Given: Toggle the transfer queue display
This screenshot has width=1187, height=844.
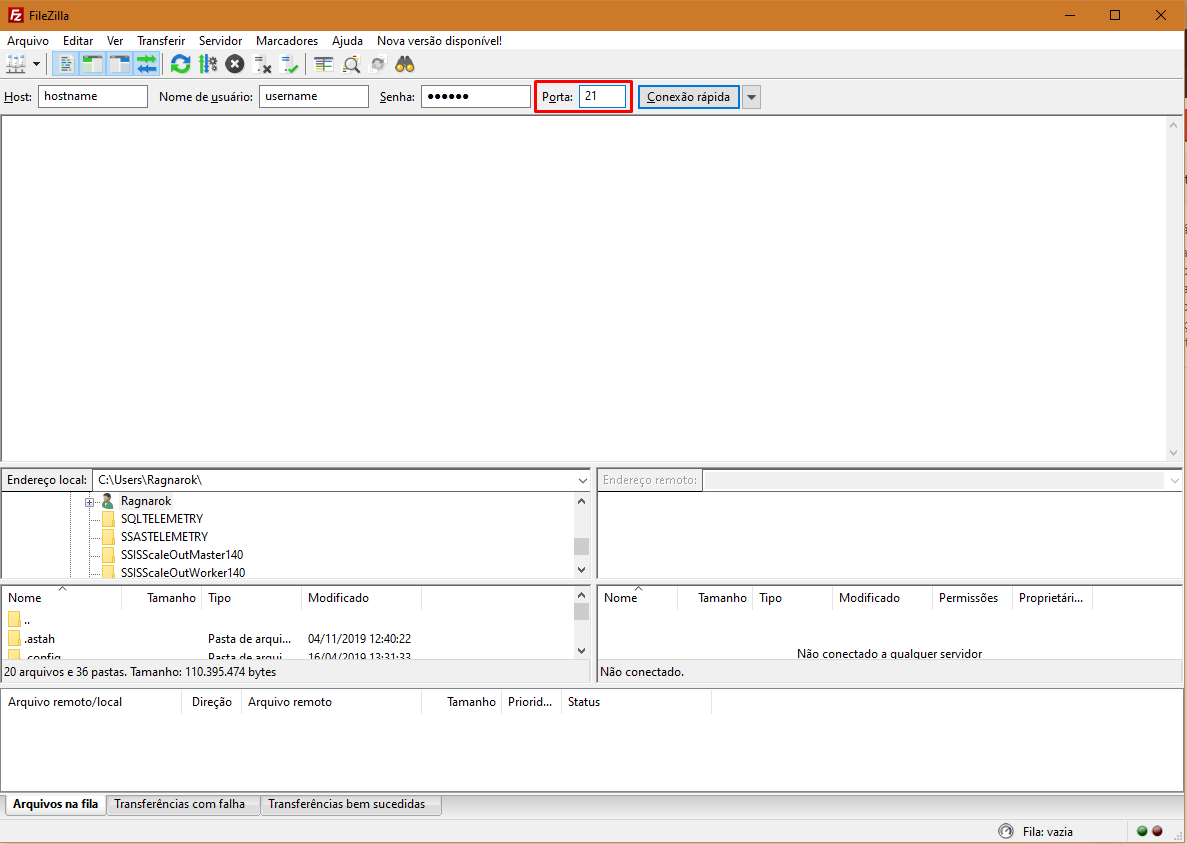Looking at the screenshot, I should pyautogui.click(x=147, y=64).
